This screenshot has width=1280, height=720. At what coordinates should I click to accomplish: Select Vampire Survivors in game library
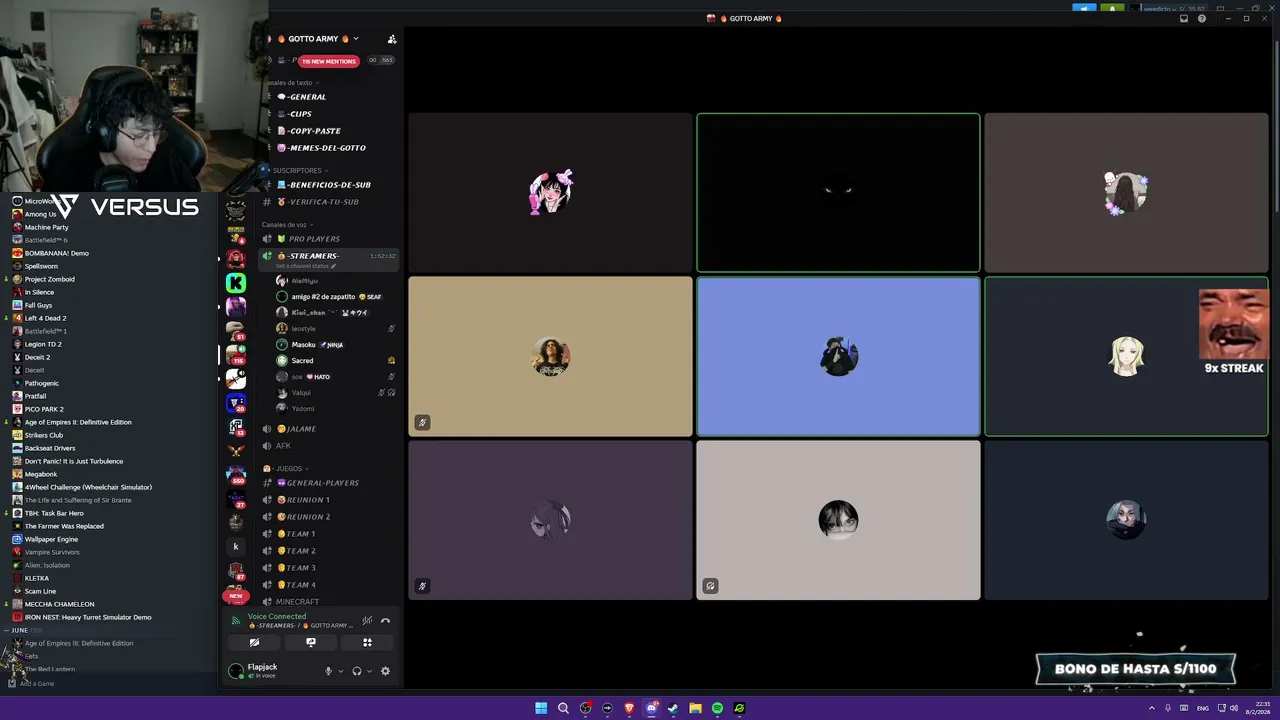(x=52, y=552)
